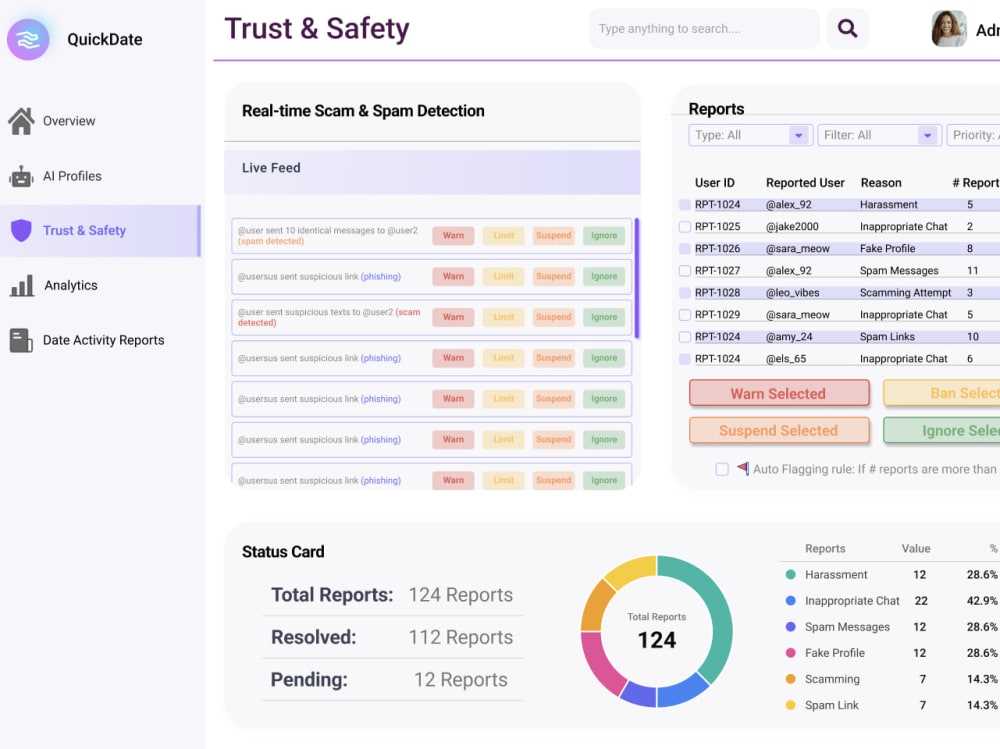Open AI Profiles in the sidebar
This screenshot has width=1000, height=749.
coord(72,176)
